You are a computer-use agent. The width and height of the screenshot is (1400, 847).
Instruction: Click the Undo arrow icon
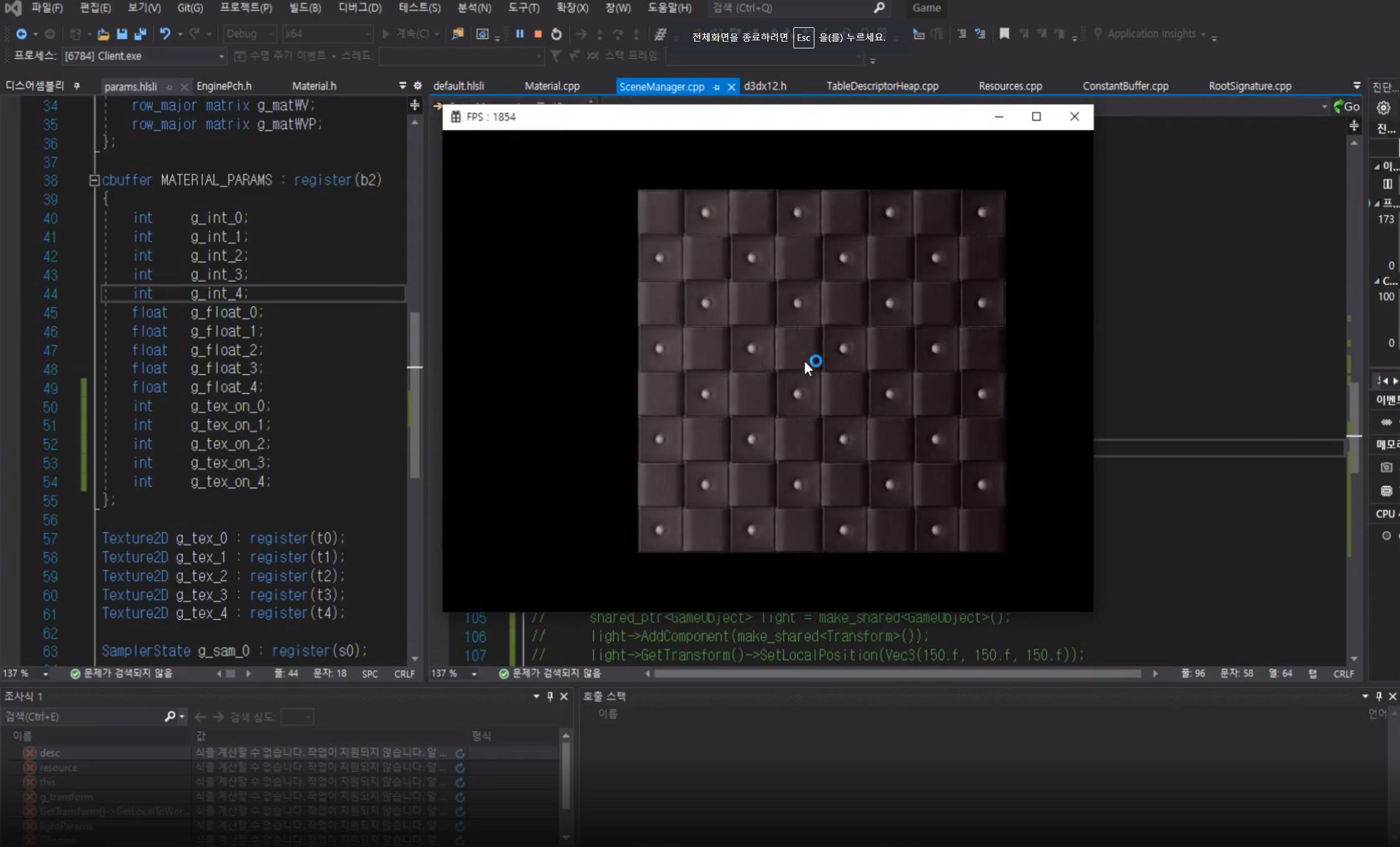(164, 34)
